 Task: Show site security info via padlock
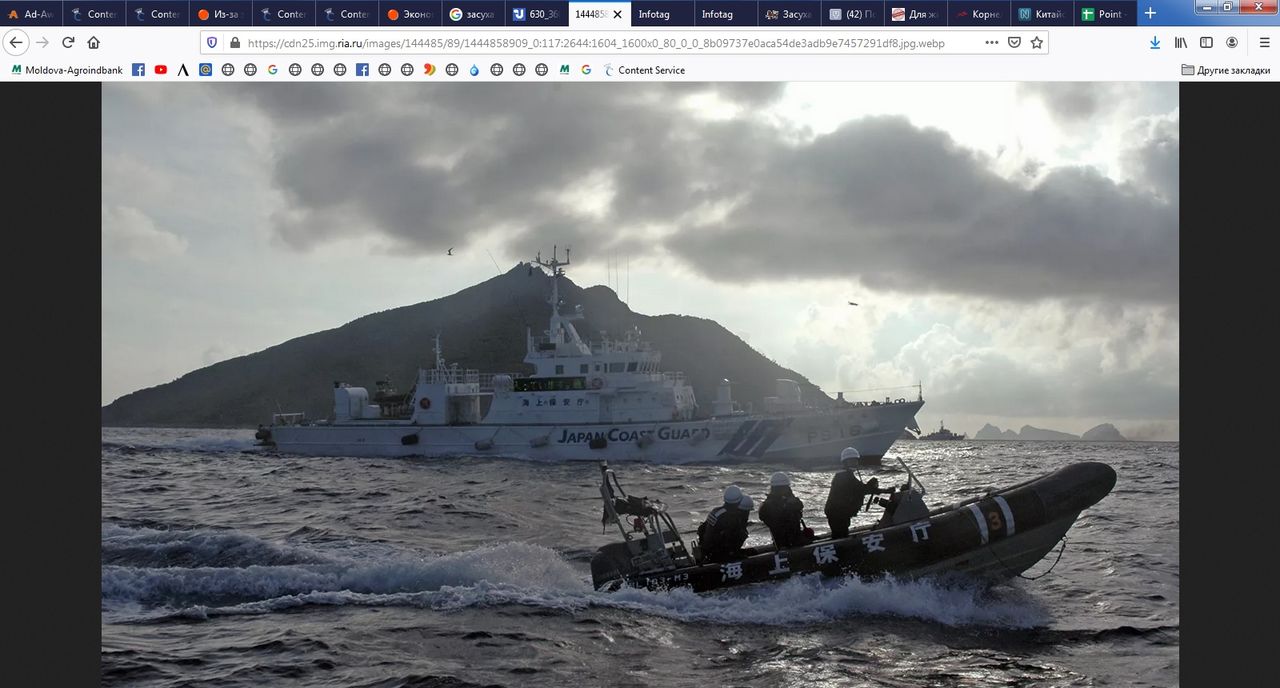[235, 43]
